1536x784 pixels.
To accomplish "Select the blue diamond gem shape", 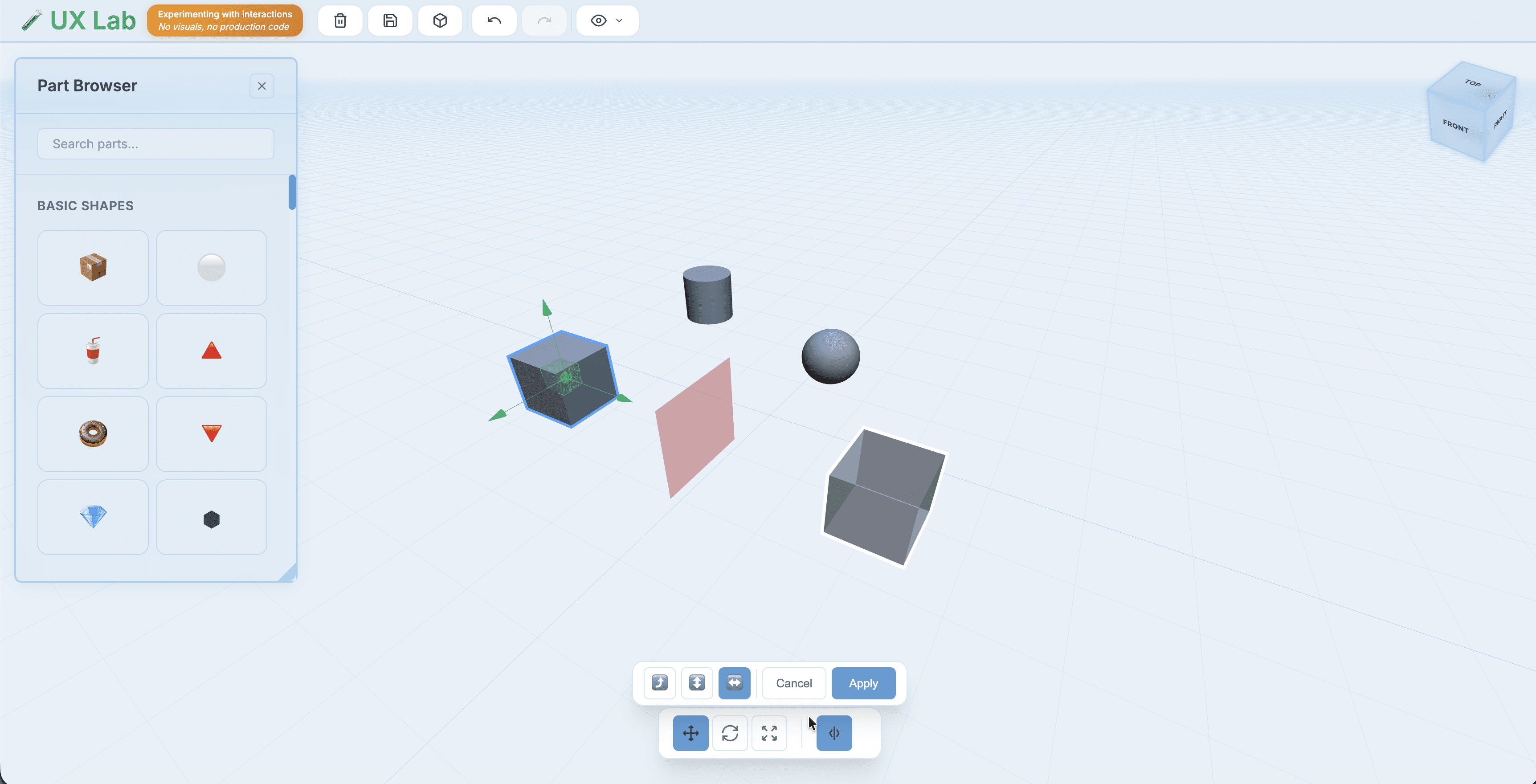I will (93, 517).
